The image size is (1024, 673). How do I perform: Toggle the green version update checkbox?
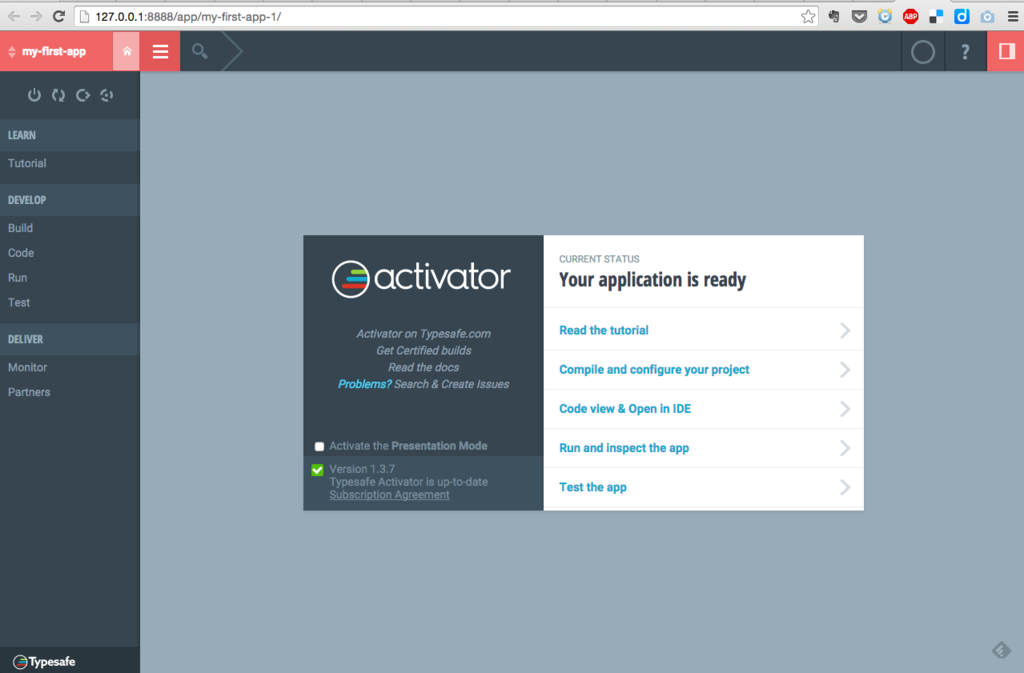click(x=318, y=469)
